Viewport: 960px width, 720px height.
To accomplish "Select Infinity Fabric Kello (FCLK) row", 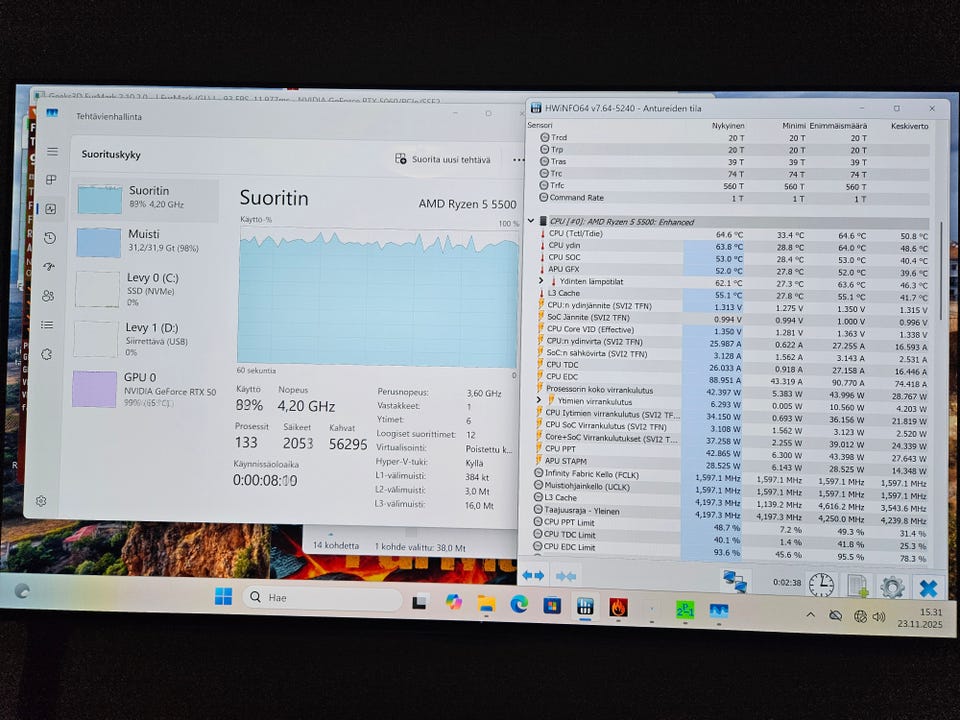I will [729, 476].
